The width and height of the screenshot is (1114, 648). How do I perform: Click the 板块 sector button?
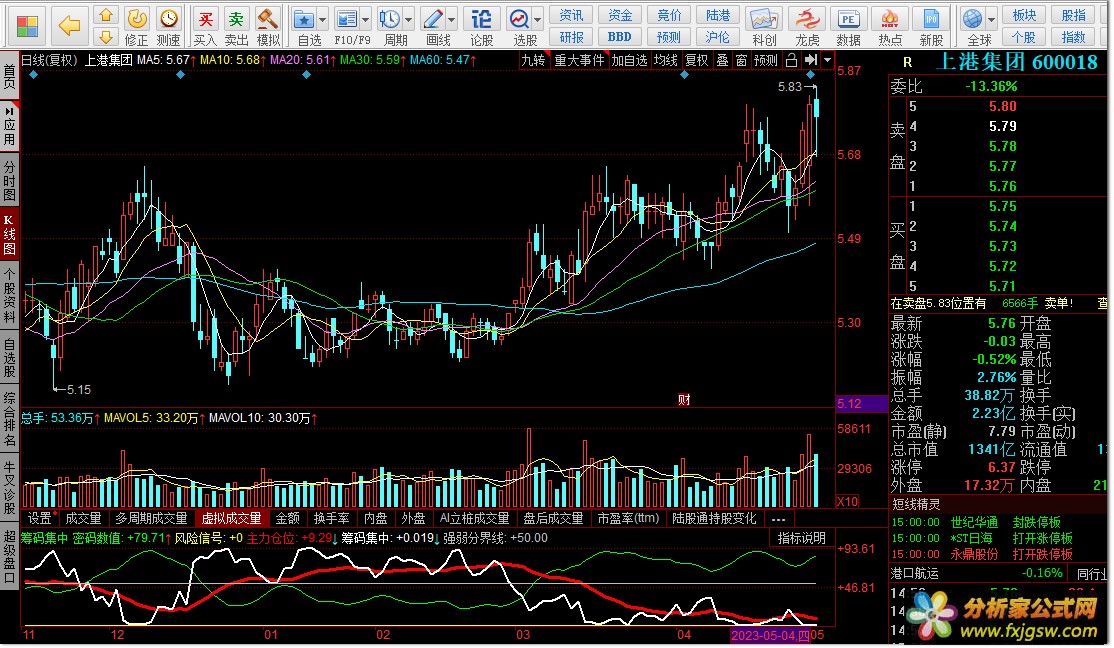pyautogui.click(x=1024, y=15)
